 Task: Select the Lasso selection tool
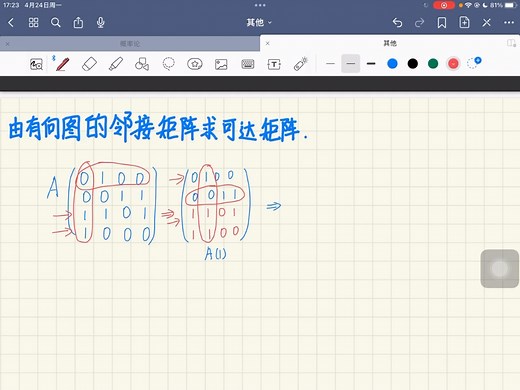168,64
